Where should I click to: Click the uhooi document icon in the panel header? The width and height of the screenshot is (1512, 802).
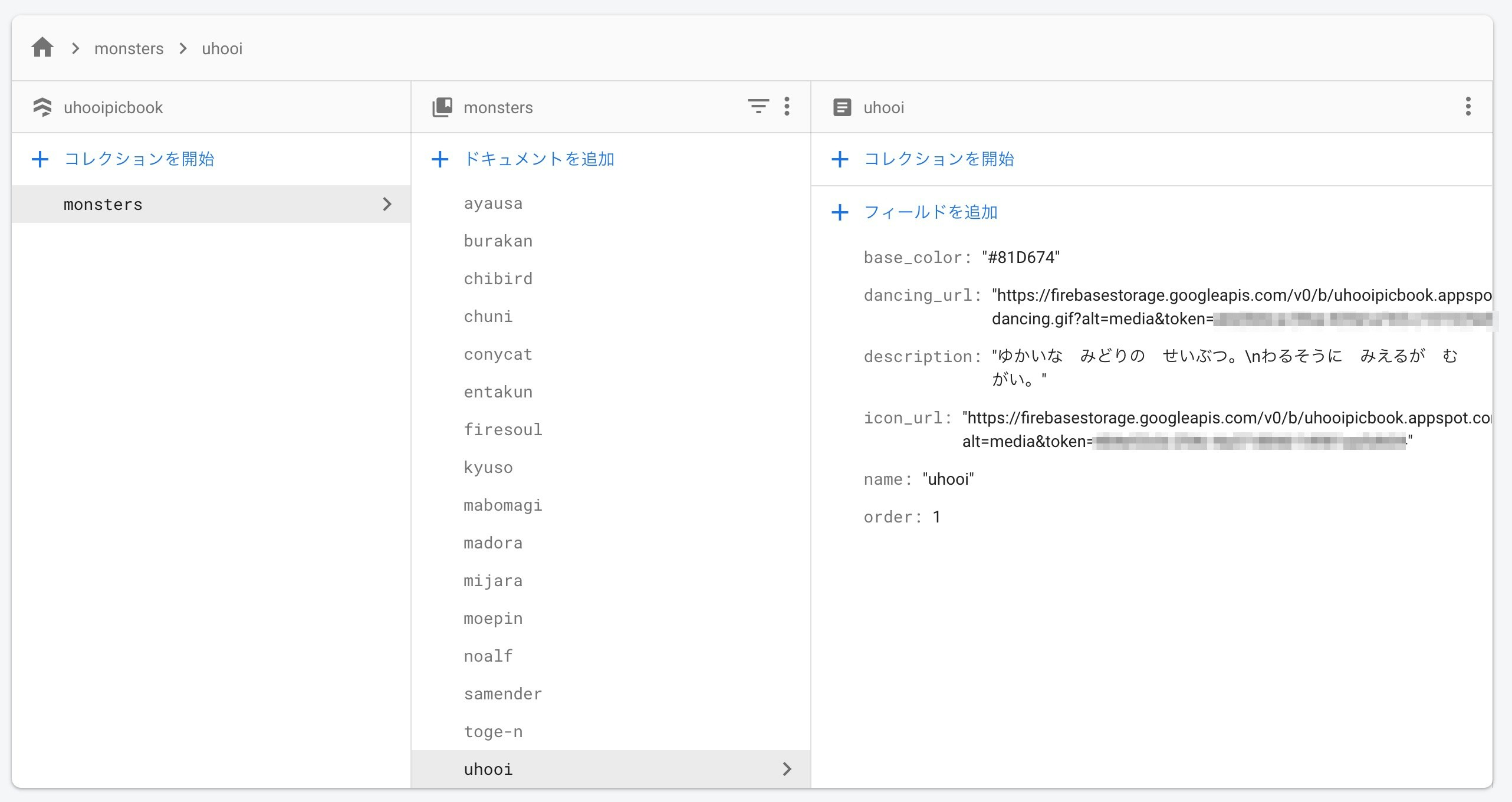(x=842, y=107)
